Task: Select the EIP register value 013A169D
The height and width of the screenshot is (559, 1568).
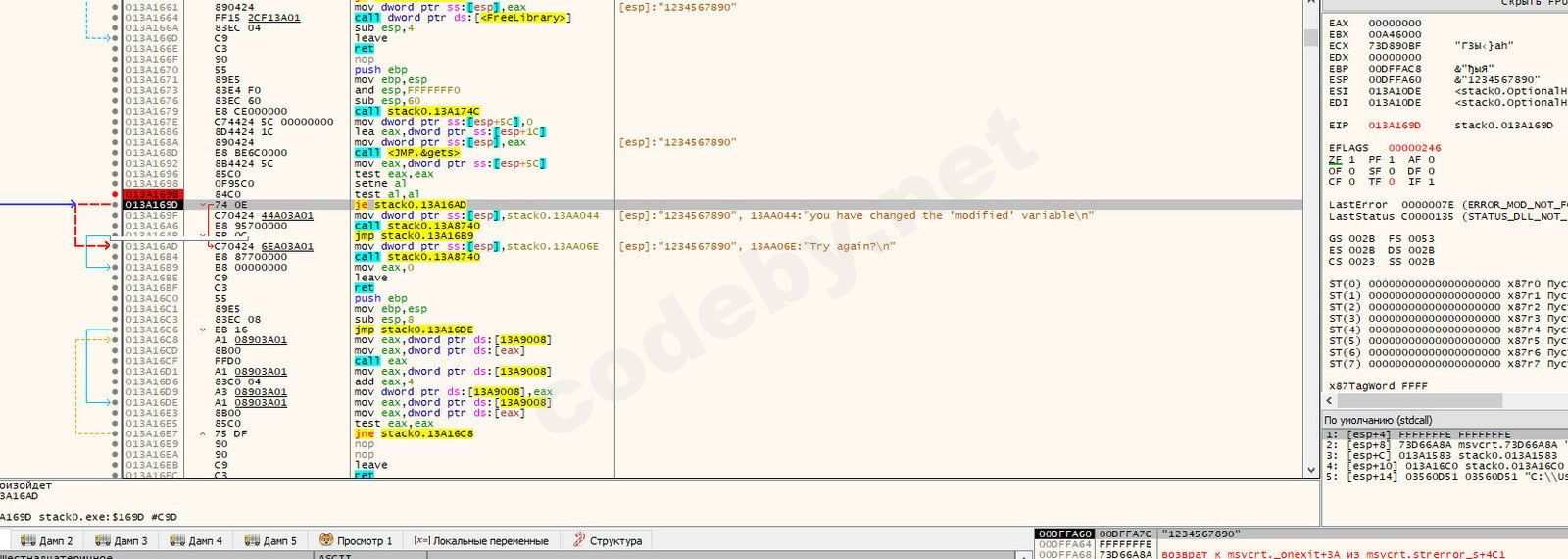Action: click(x=1395, y=126)
